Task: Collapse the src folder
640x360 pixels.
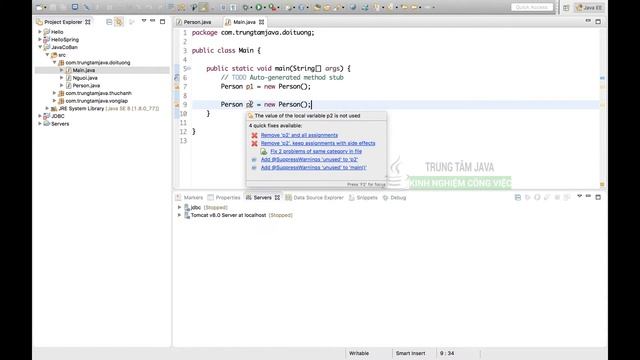Action: 47,55
